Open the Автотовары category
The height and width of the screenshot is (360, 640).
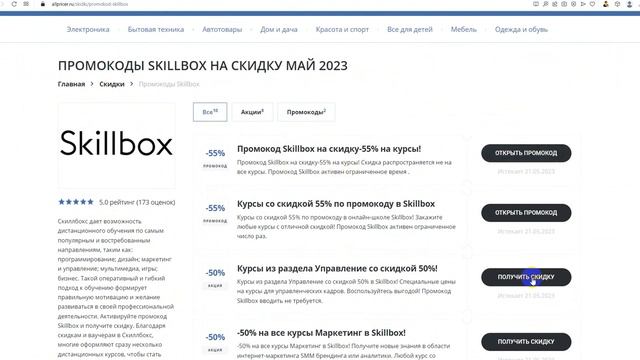click(x=222, y=29)
